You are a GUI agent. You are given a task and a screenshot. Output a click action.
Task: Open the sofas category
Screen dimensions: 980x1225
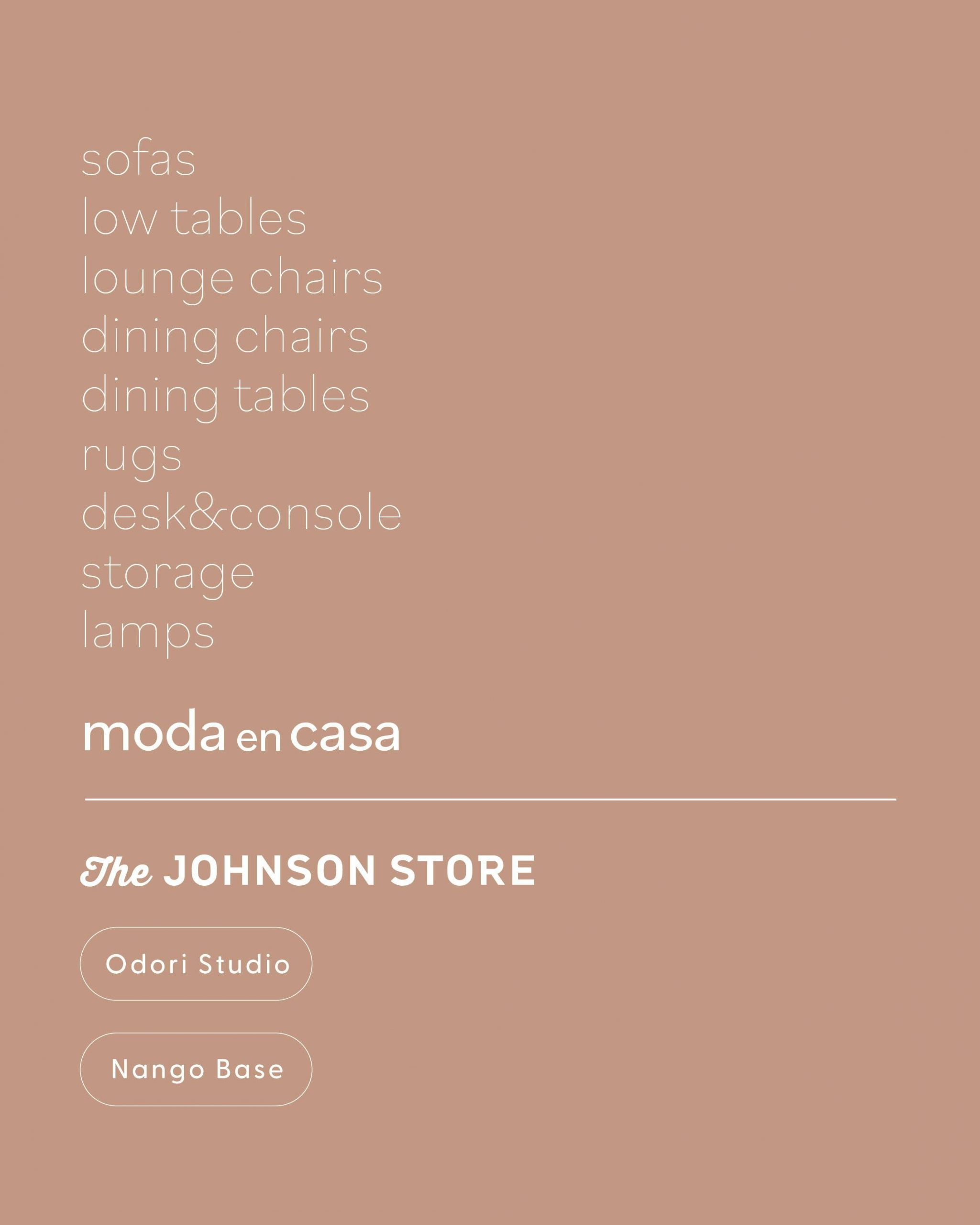[x=139, y=158]
